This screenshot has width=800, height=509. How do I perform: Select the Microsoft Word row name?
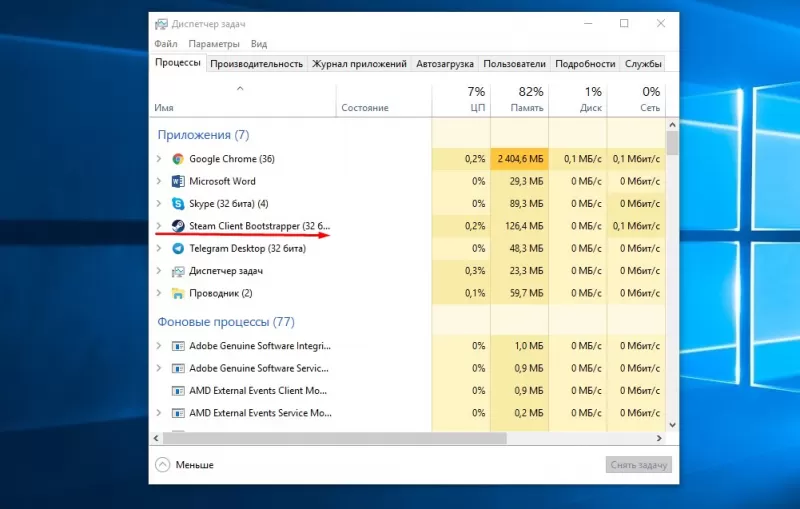point(222,181)
